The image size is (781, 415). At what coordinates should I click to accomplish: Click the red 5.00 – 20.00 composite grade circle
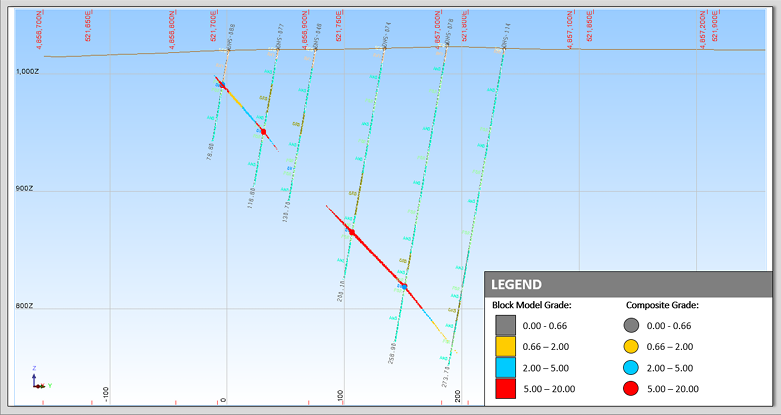pyautogui.click(x=632, y=389)
